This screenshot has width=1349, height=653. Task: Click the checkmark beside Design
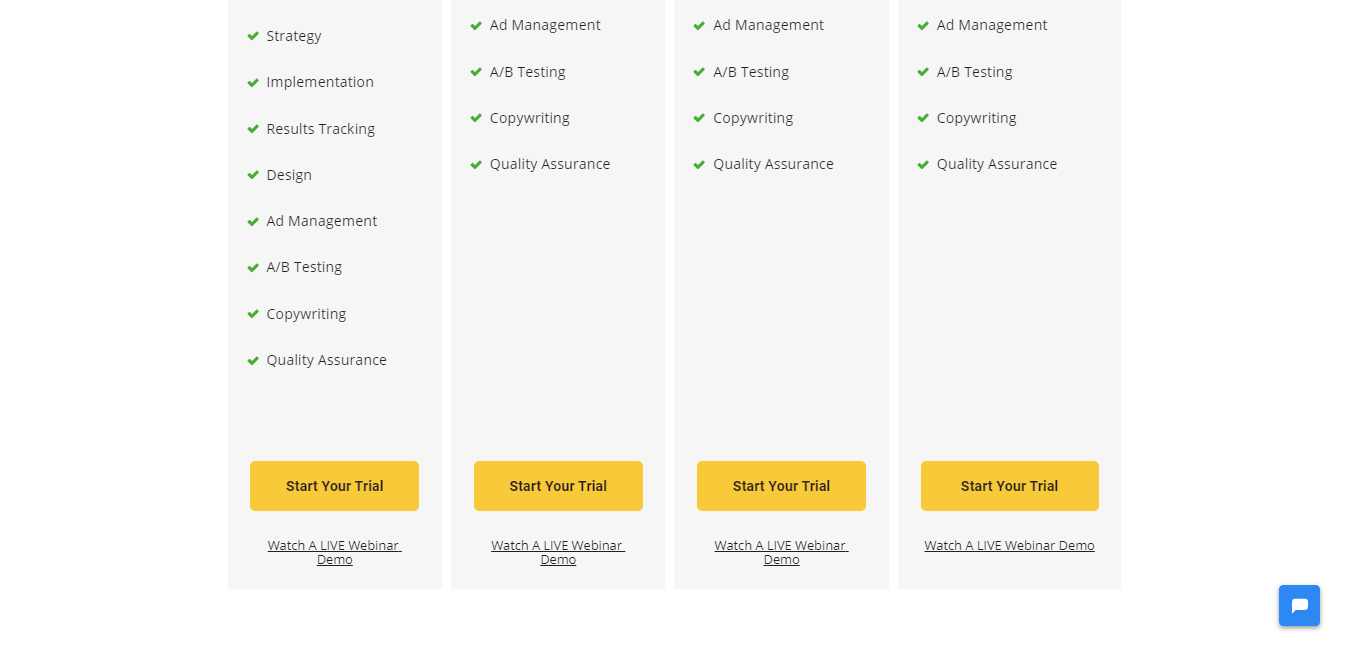(253, 175)
